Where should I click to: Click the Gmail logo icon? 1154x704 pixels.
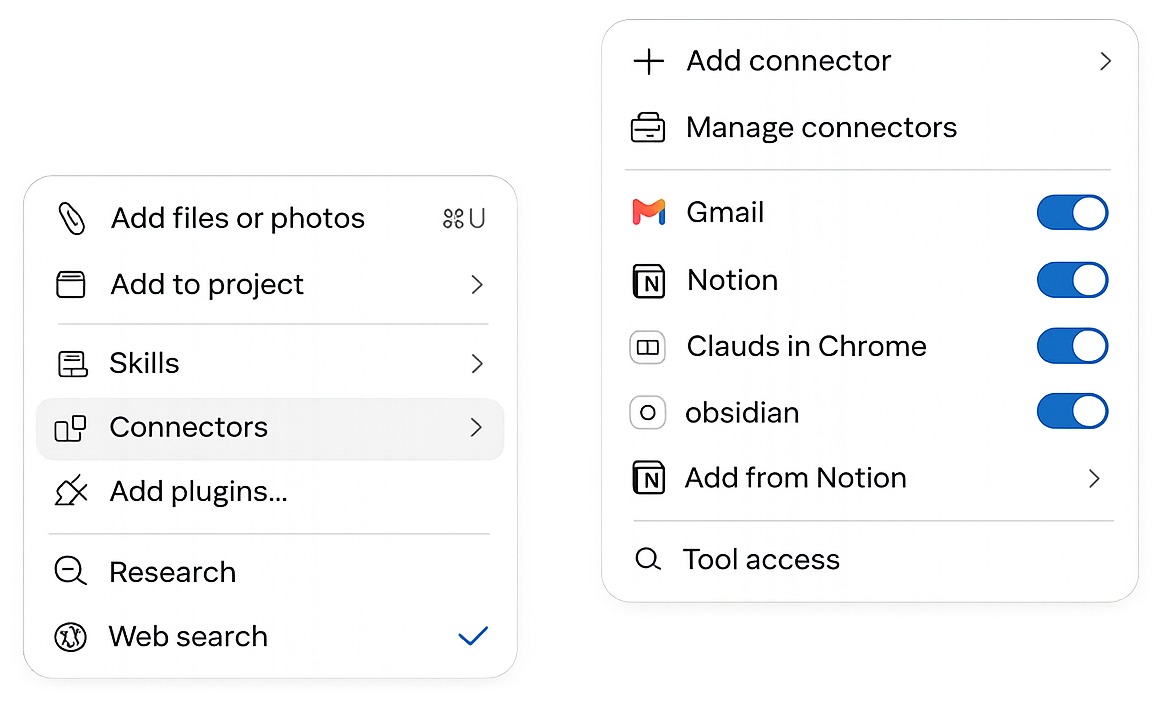tap(648, 213)
